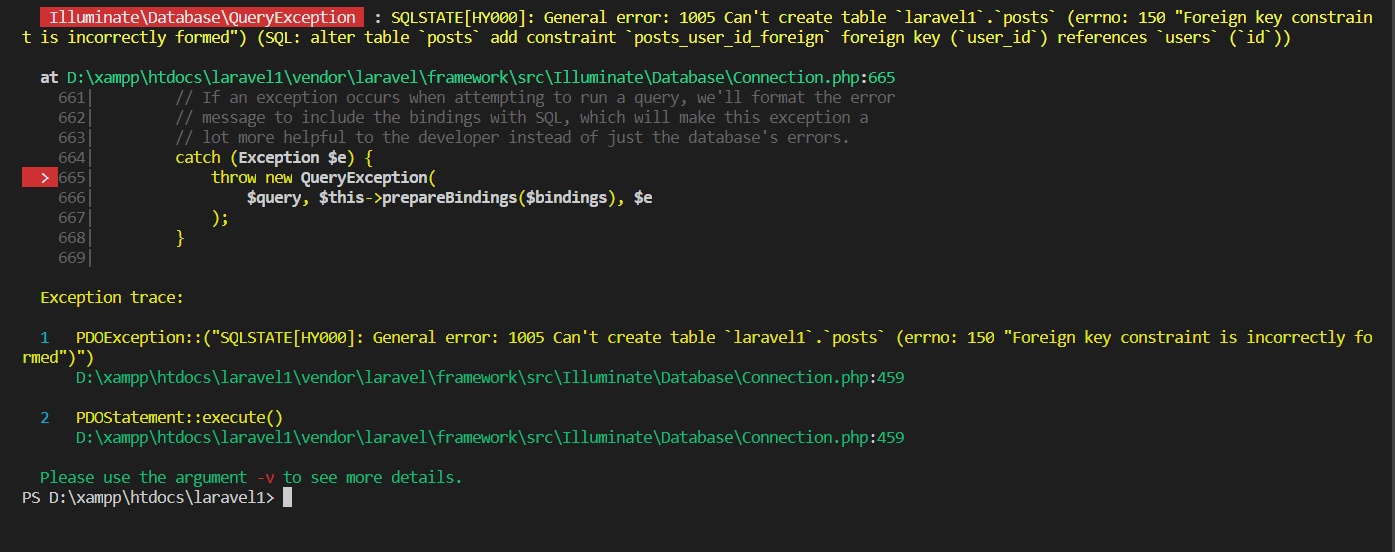The height and width of the screenshot is (552, 1395).
Task: Click trace entry number 2
Action: click(x=45, y=417)
